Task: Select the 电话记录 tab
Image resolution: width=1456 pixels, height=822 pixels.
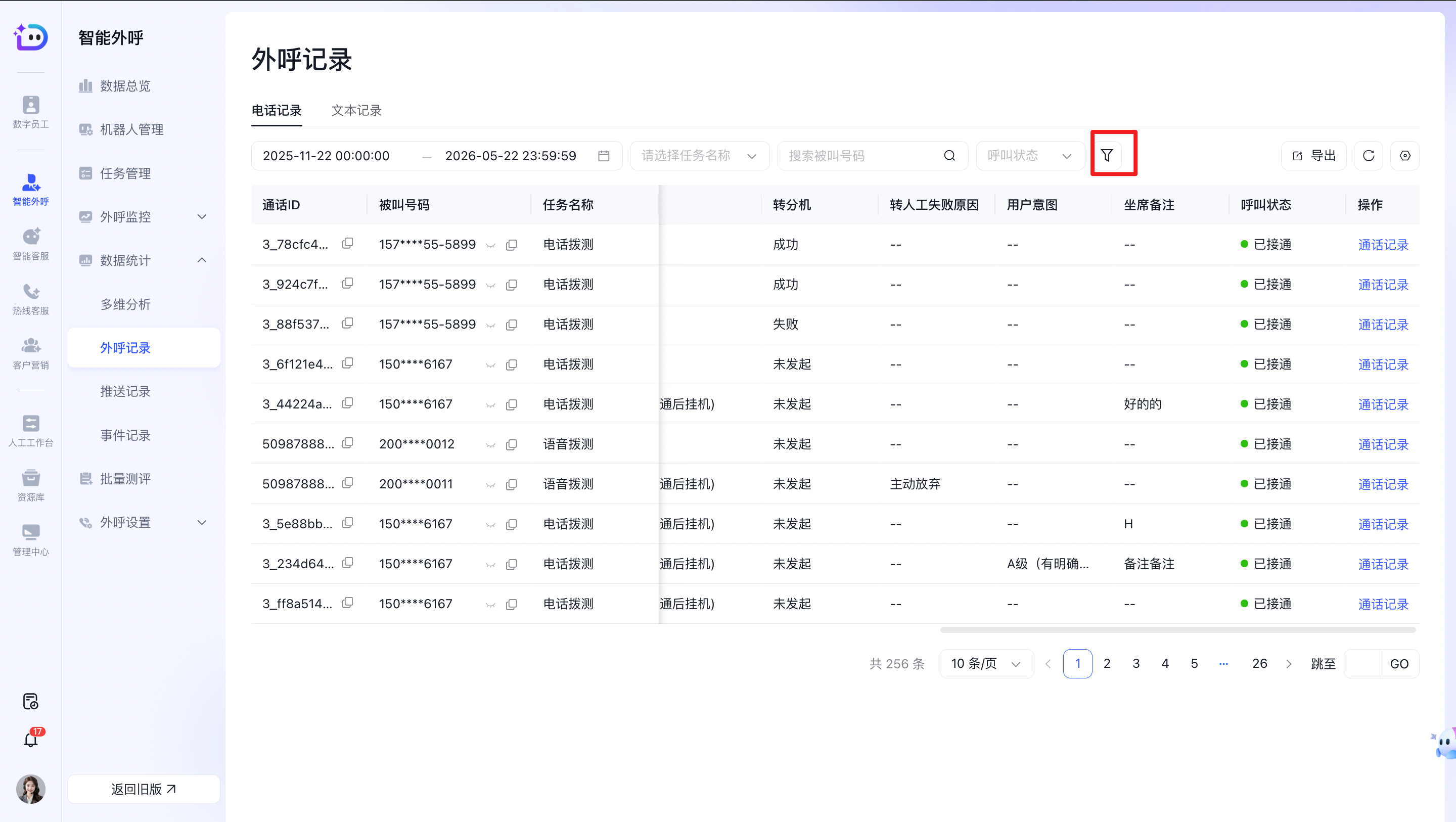Action: tap(277, 111)
